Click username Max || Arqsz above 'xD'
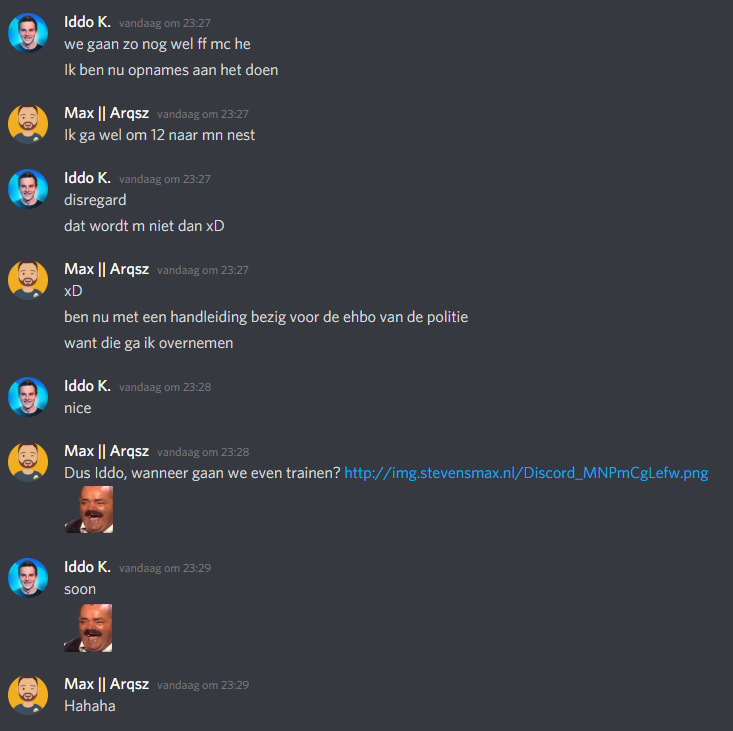Screen dimensions: 733x731 click(107, 269)
